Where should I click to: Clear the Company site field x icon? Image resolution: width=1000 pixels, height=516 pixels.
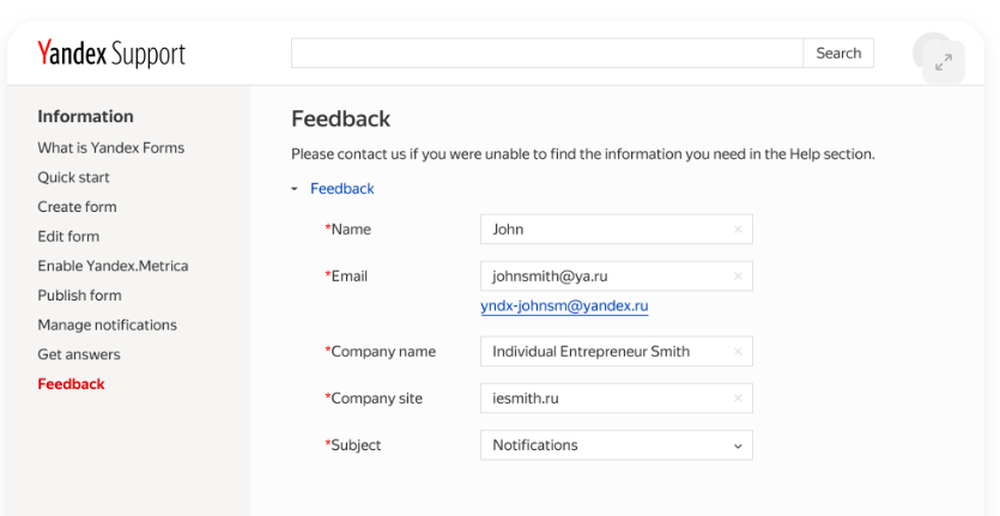tap(738, 398)
